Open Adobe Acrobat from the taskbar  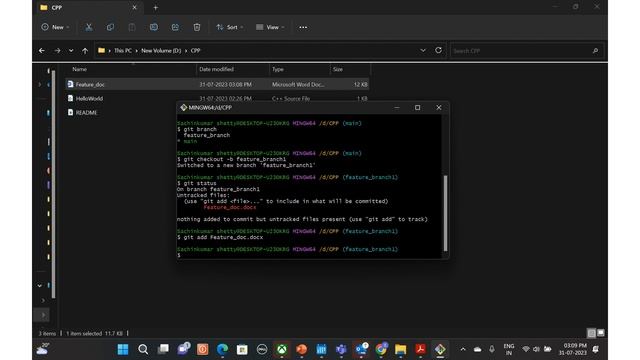coord(420,349)
